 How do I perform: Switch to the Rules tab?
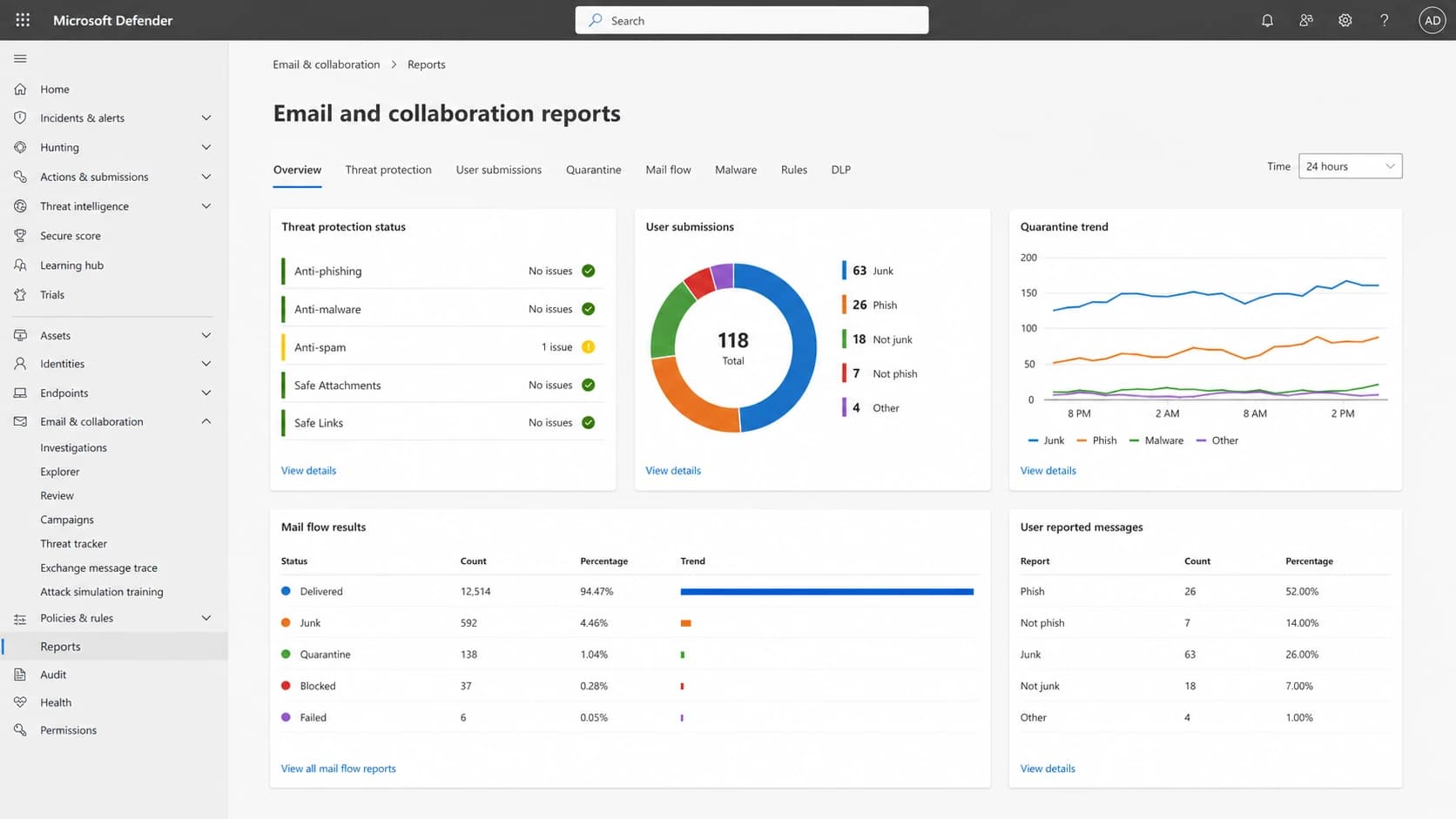coord(794,170)
